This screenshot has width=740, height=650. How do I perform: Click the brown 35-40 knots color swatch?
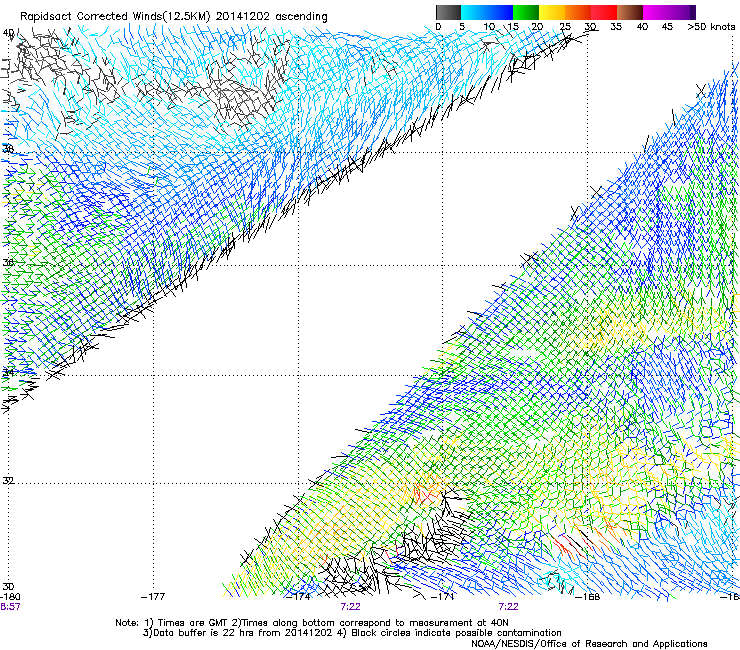point(630,12)
